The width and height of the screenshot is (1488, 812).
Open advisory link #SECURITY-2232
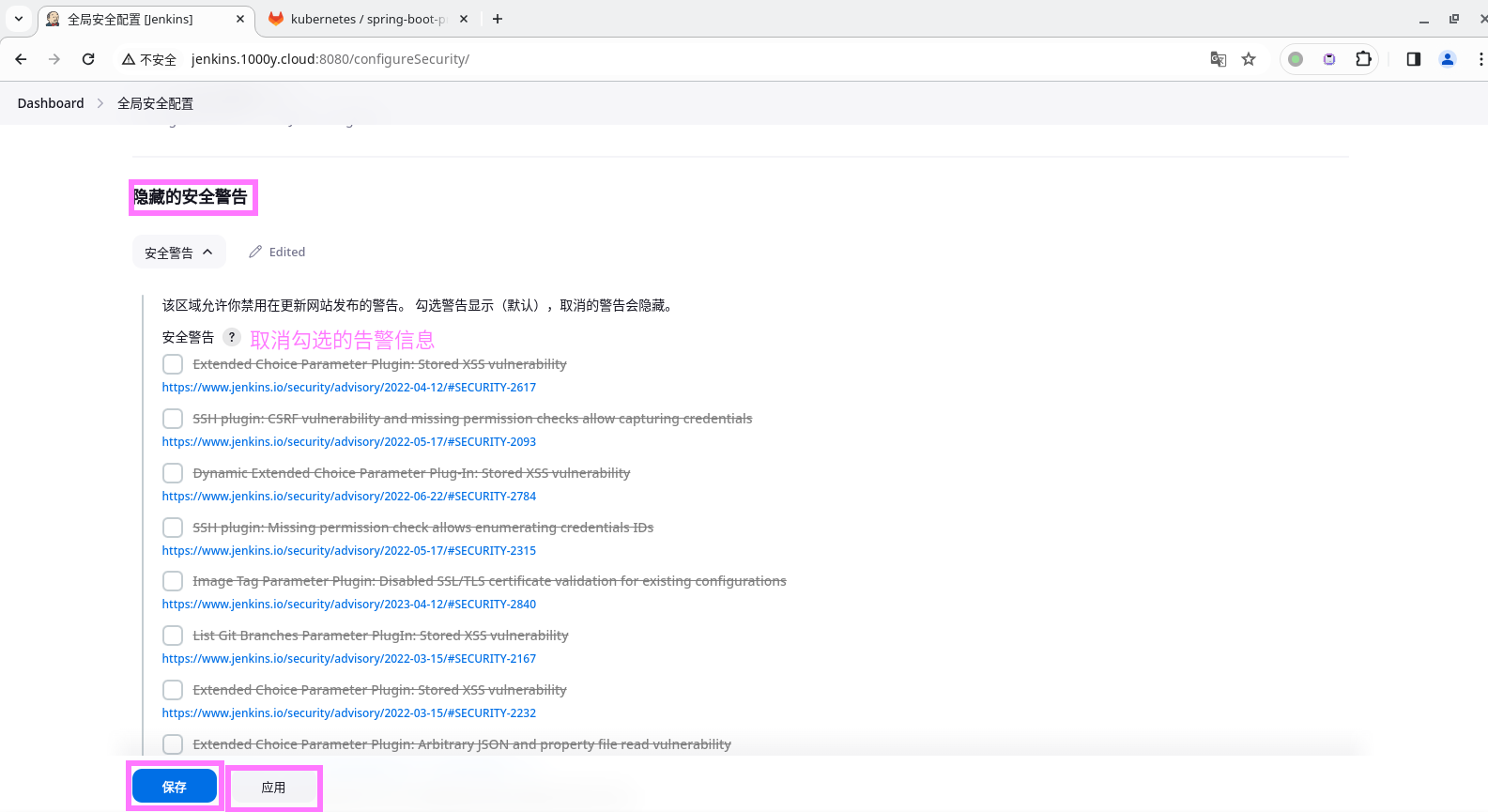click(x=349, y=713)
